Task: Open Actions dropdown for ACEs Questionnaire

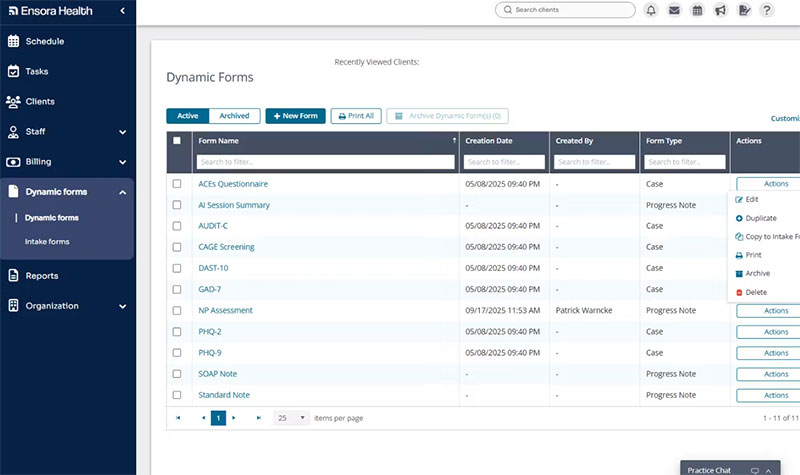Action: pos(768,184)
